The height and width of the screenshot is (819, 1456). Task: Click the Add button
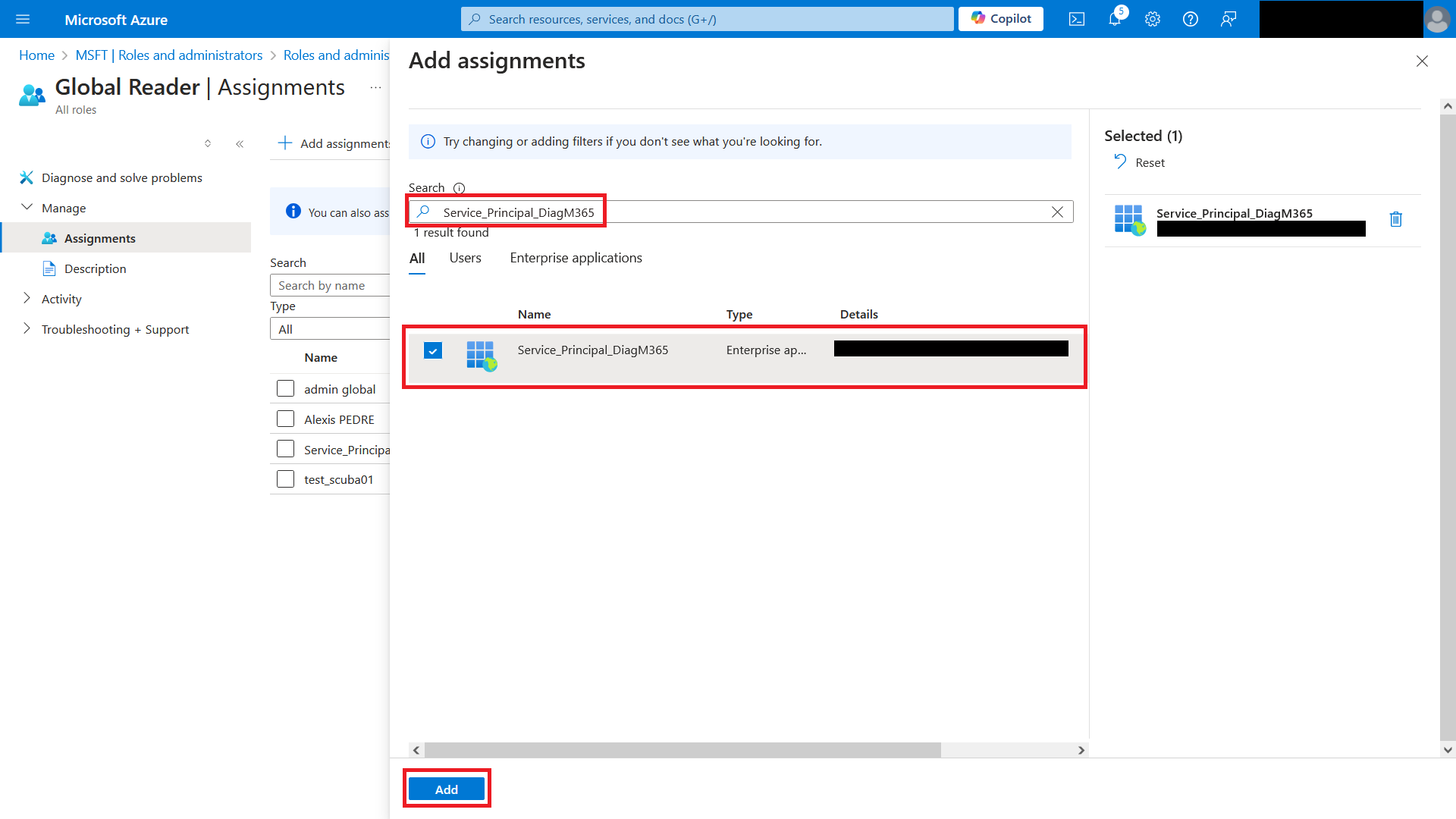(446, 789)
